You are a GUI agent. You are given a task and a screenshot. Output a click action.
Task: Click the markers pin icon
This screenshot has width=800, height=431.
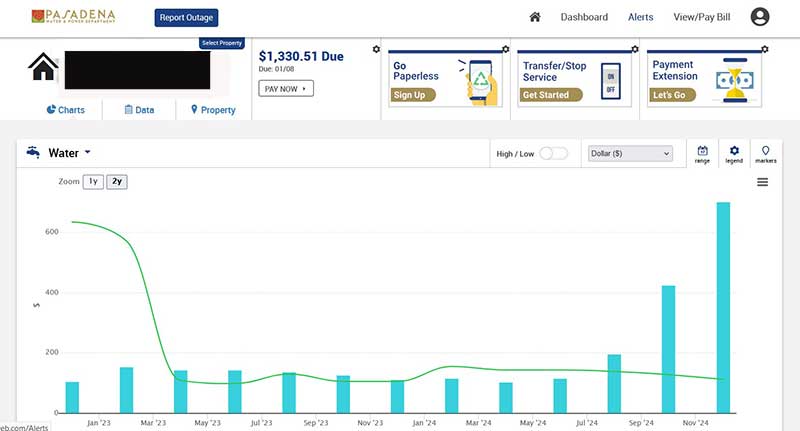(766, 153)
